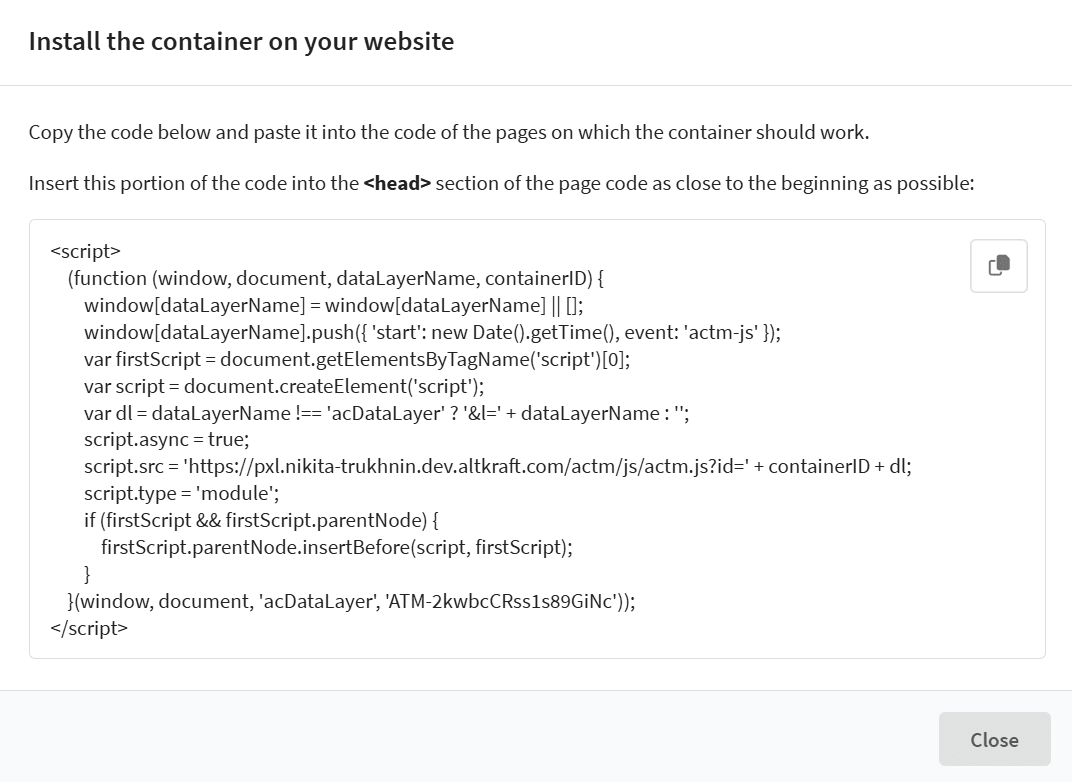Click the opening <script> tag line
The width and height of the screenshot is (1072, 782).
pos(85,251)
